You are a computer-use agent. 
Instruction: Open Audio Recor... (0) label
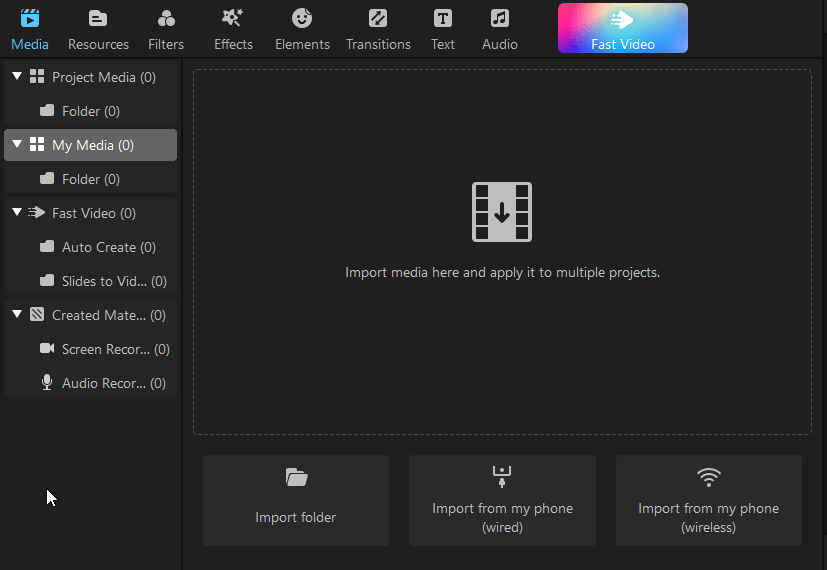(x=114, y=383)
